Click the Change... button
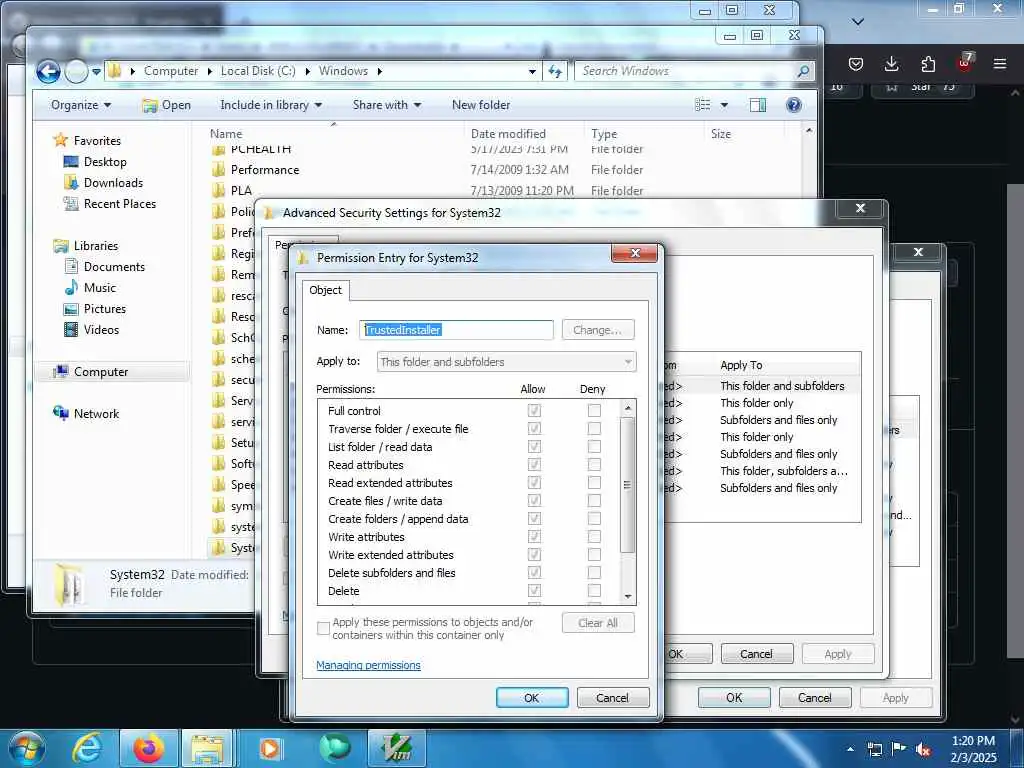 598,330
